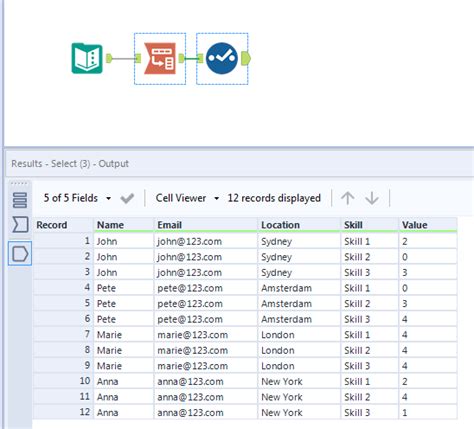Click the Input Data tool's output anchor
The height and width of the screenshot is (429, 474).
pyautogui.click(x=109, y=58)
